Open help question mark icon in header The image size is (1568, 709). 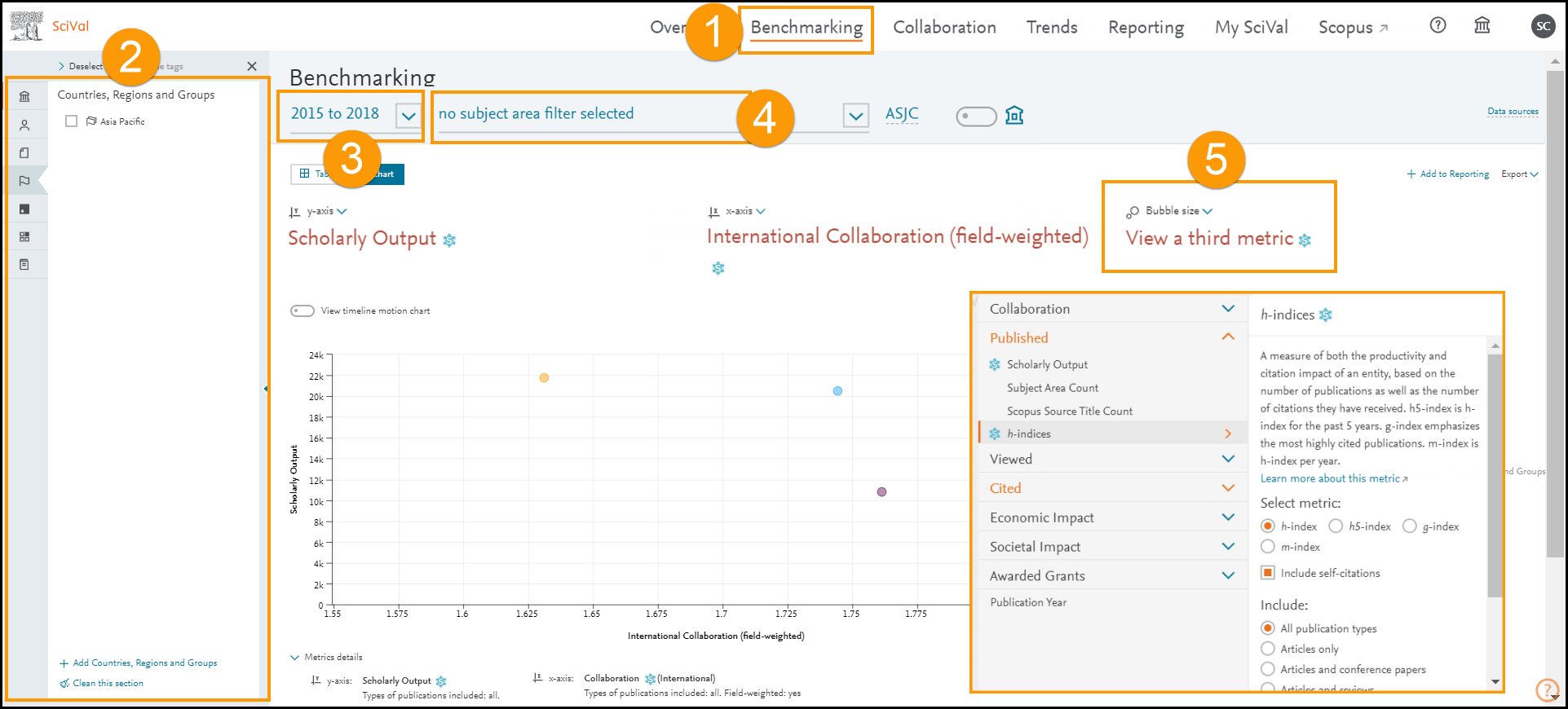(x=1438, y=25)
